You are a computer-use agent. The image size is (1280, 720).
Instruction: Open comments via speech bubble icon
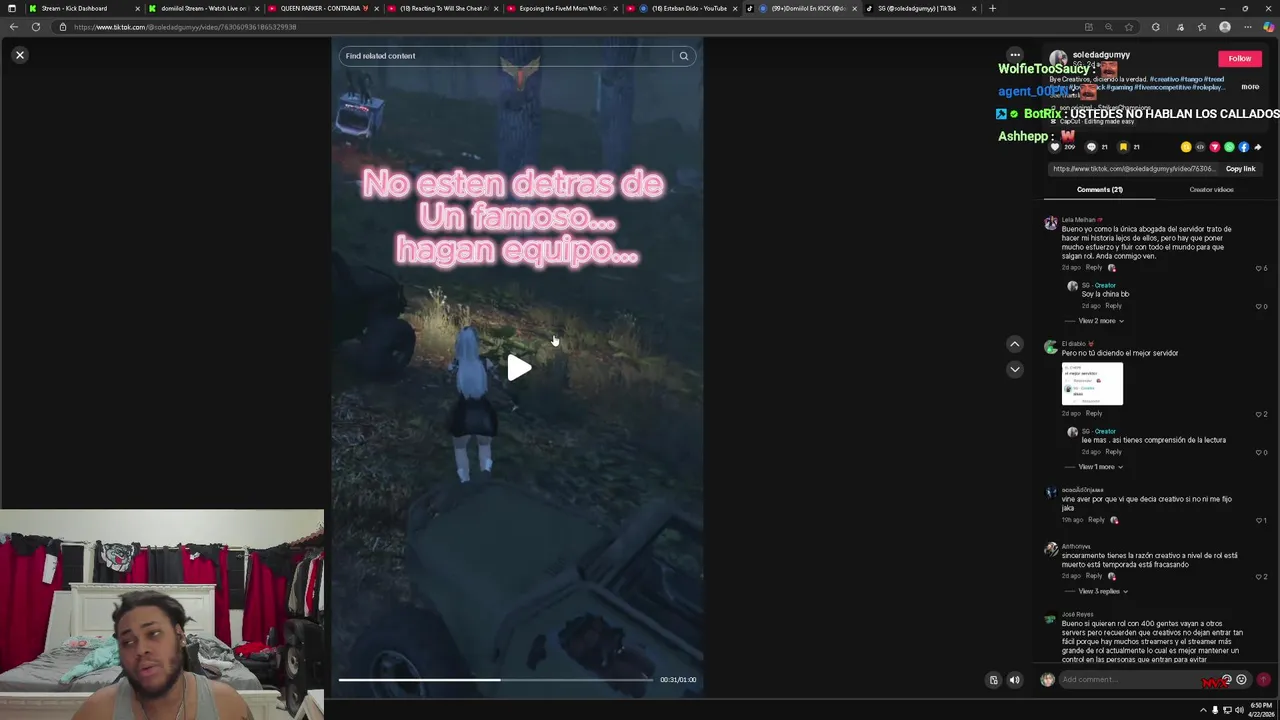(x=1091, y=147)
